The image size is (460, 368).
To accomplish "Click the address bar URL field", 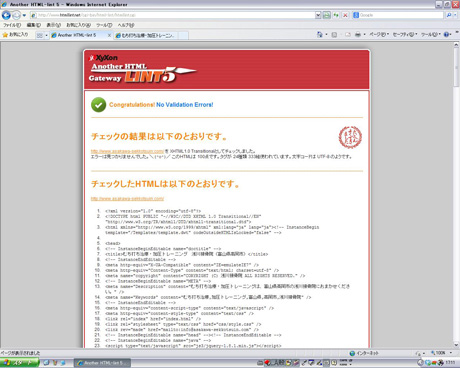I will coord(172,15).
